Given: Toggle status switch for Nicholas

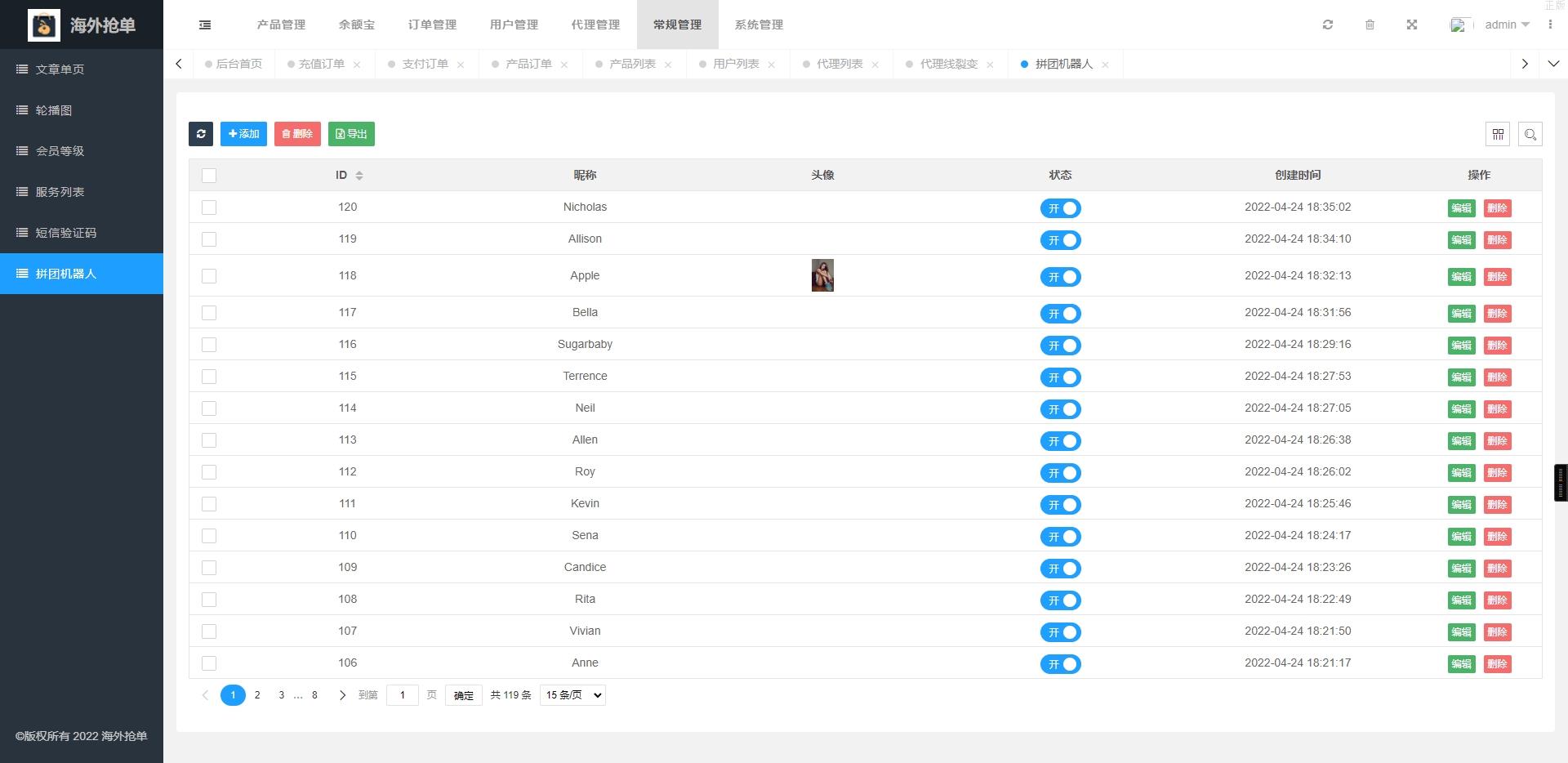Looking at the screenshot, I should click(x=1060, y=208).
